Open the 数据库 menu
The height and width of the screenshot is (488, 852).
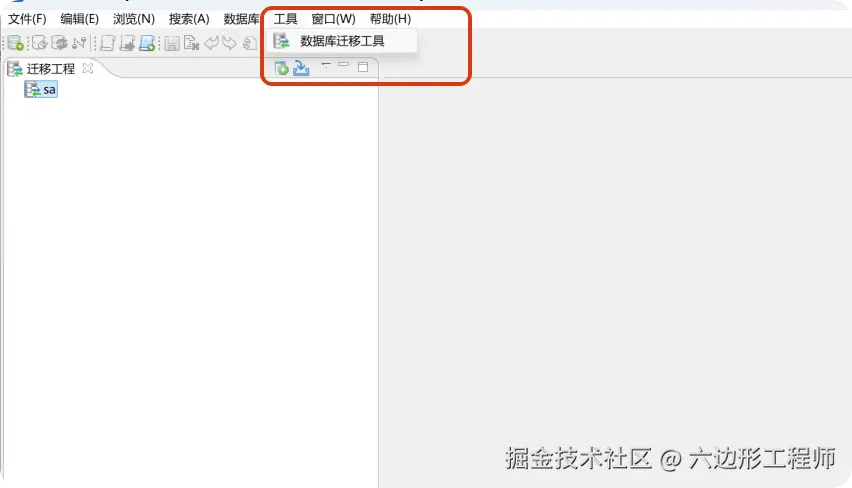click(x=241, y=19)
